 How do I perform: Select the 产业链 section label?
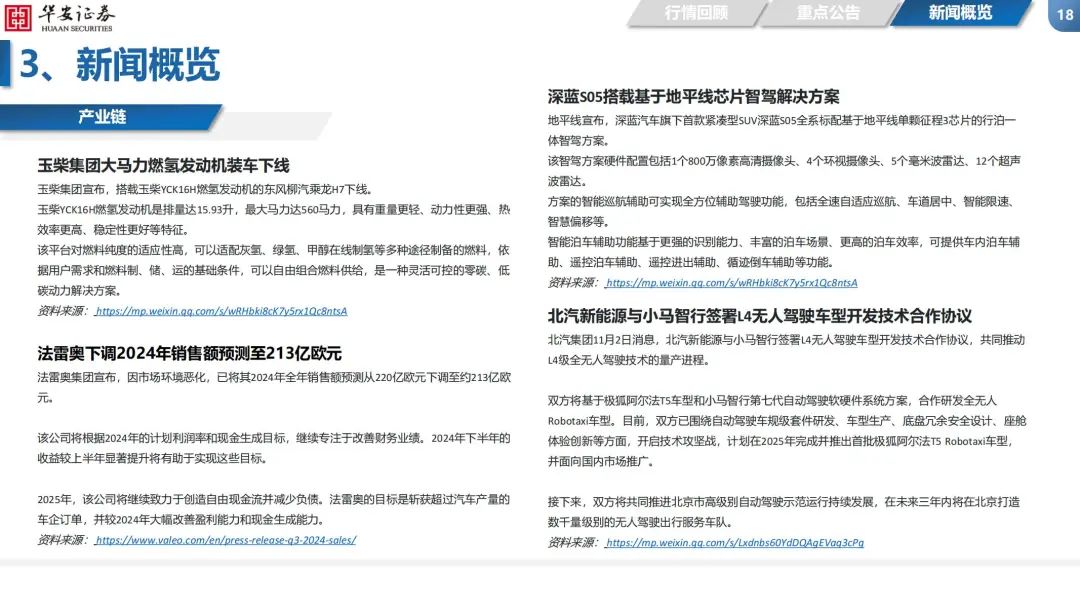(x=102, y=117)
